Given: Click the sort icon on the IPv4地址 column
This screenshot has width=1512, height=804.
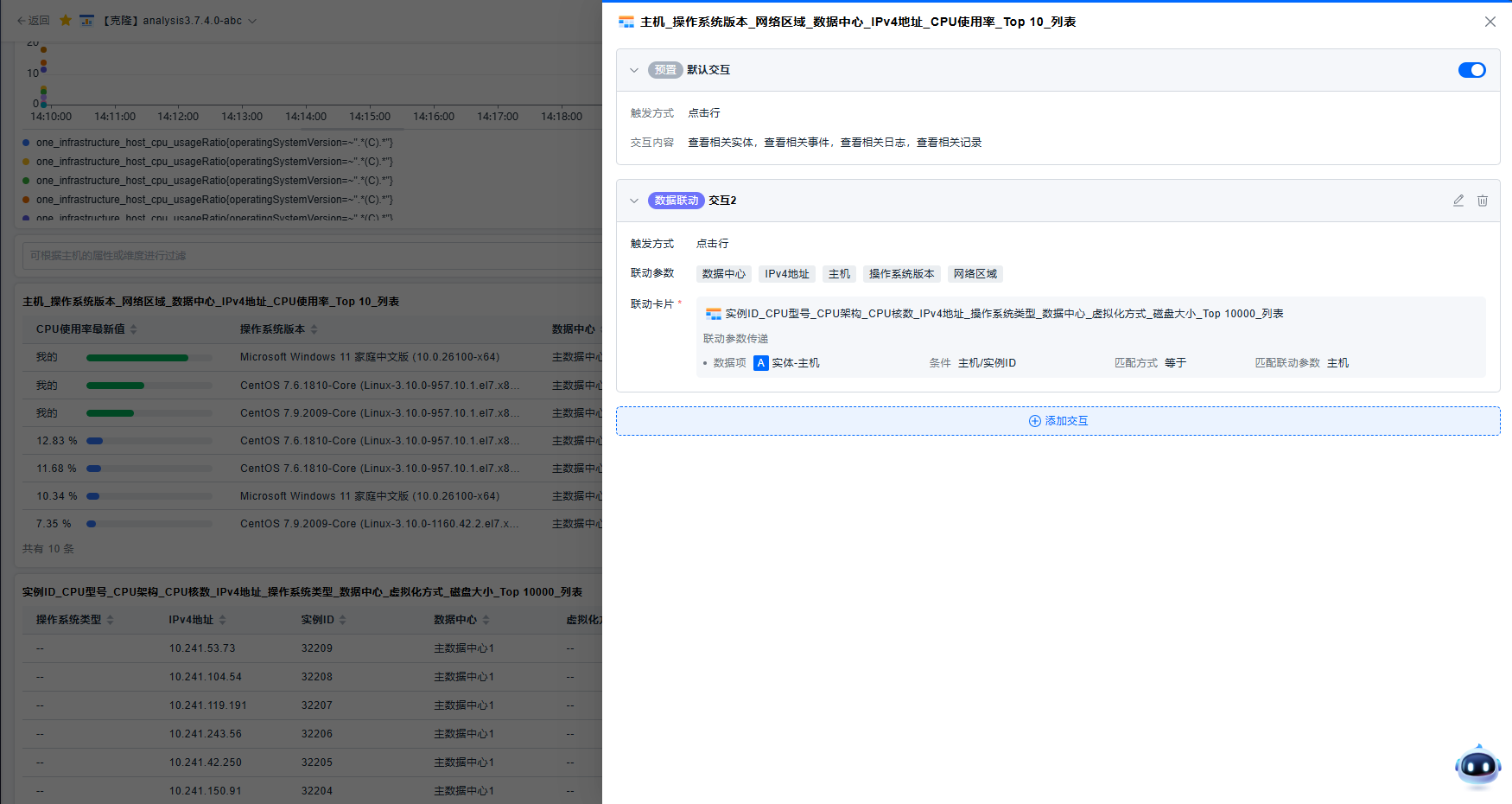Looking at the screenshot, I should [223, 619].
